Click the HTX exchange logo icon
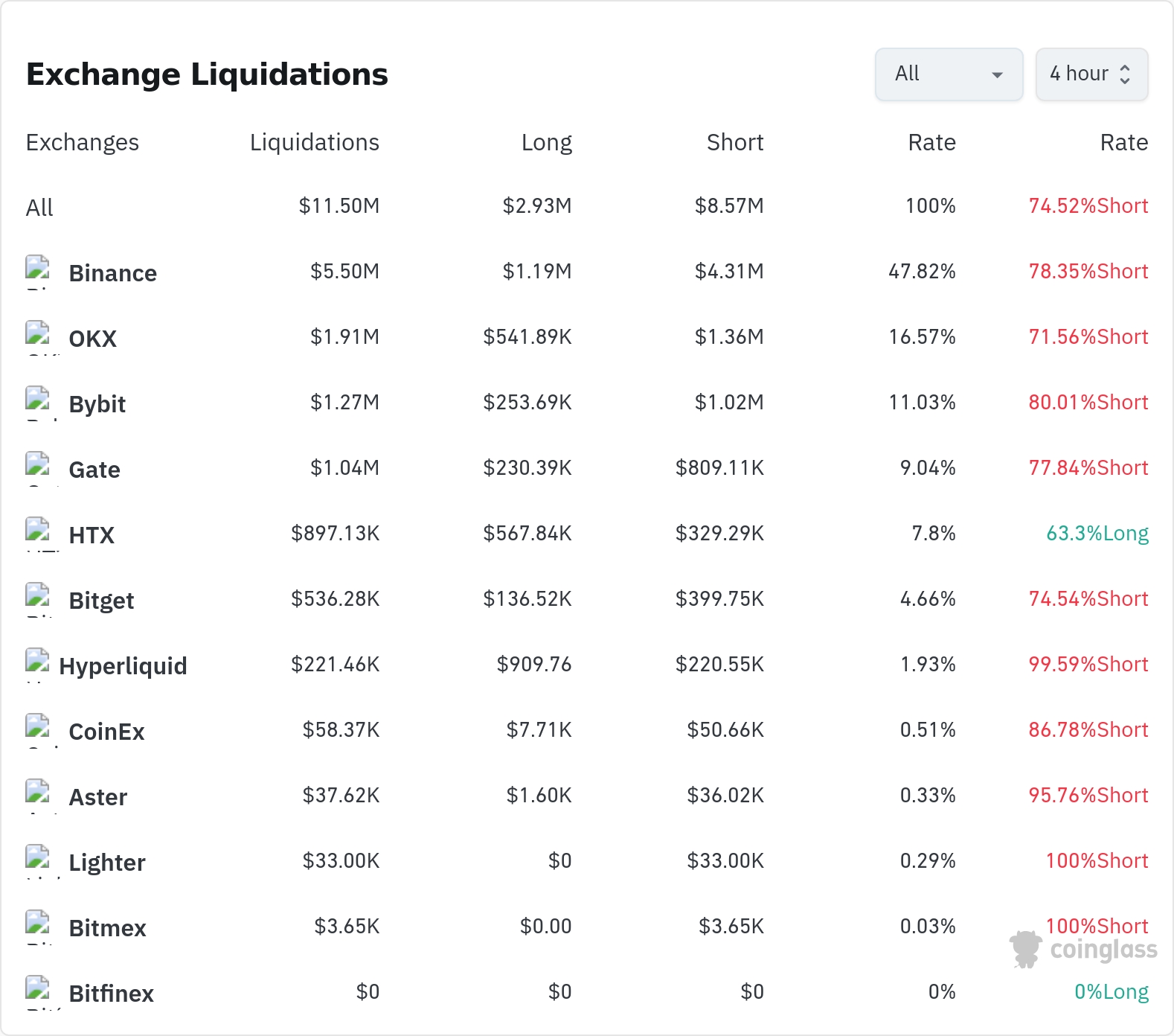 (38, 534)
